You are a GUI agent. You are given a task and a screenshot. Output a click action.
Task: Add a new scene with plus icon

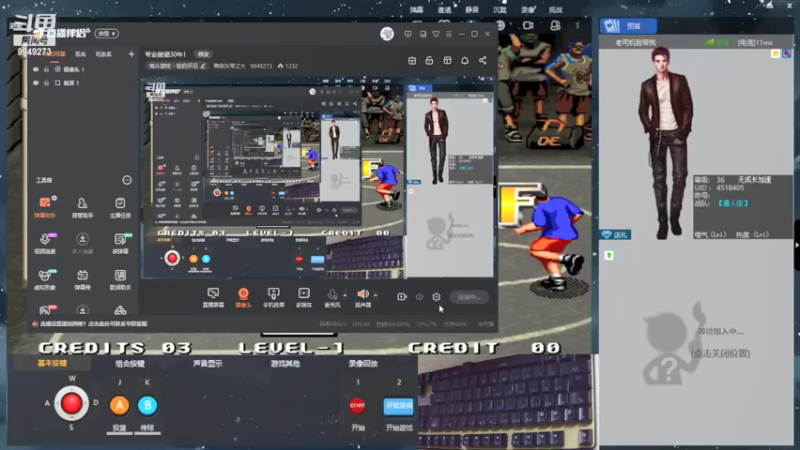131,54
